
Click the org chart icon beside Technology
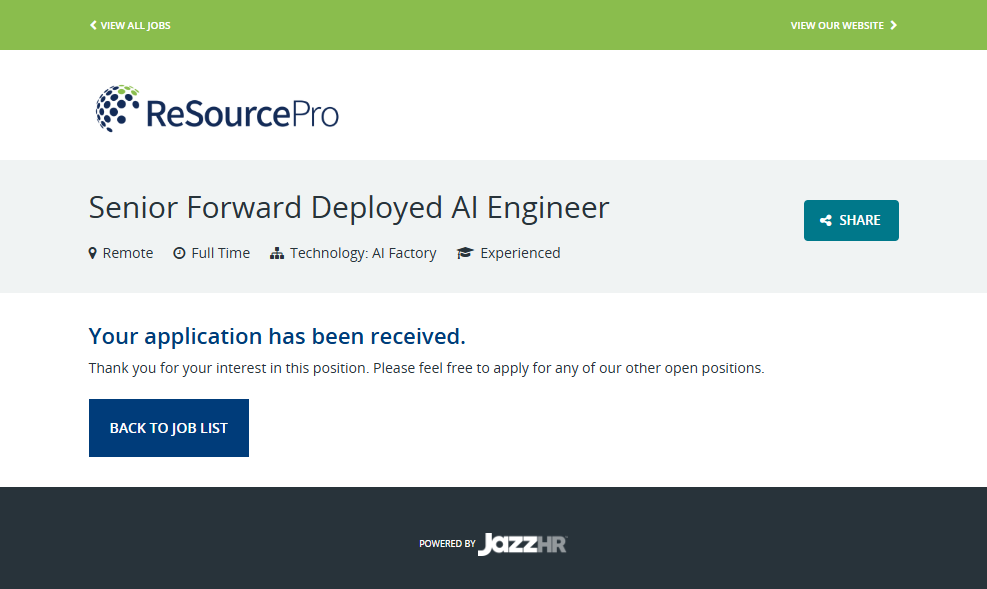pyautogui.click(x=277, y=253)
